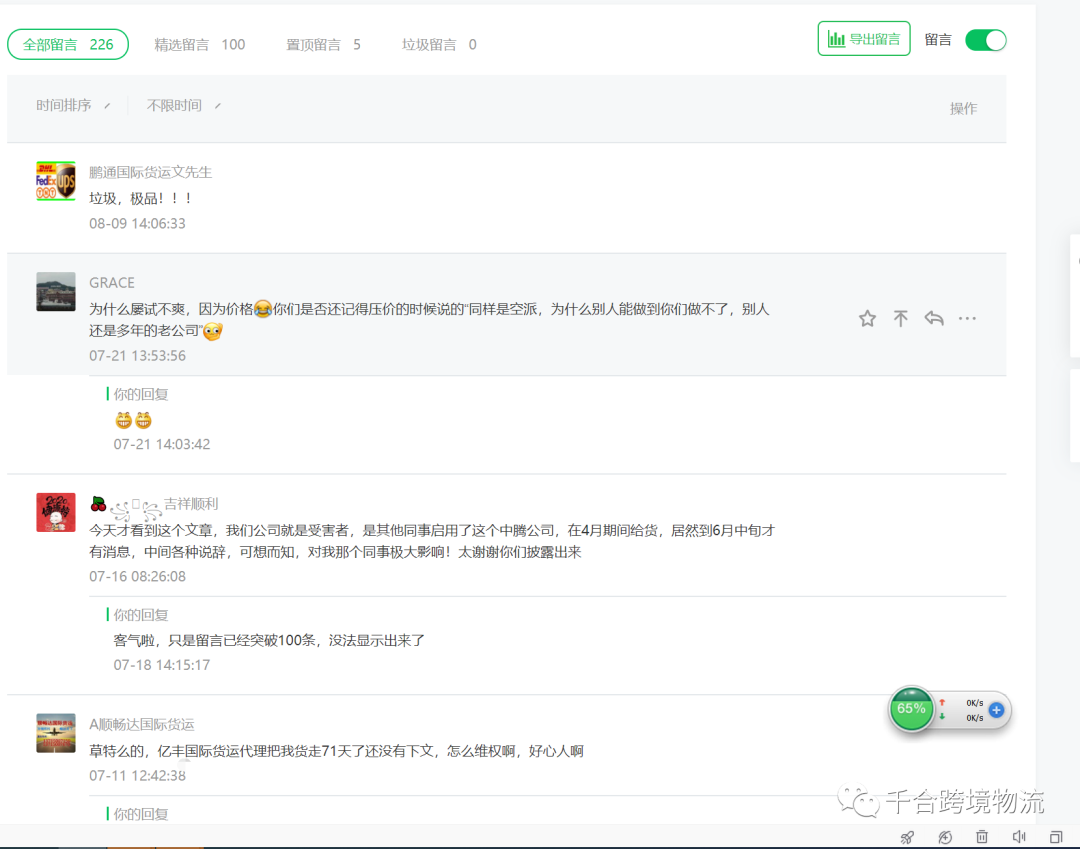
Task: Click the leftmost icon in bottom toolbar
Action: (x=907, y=836)
